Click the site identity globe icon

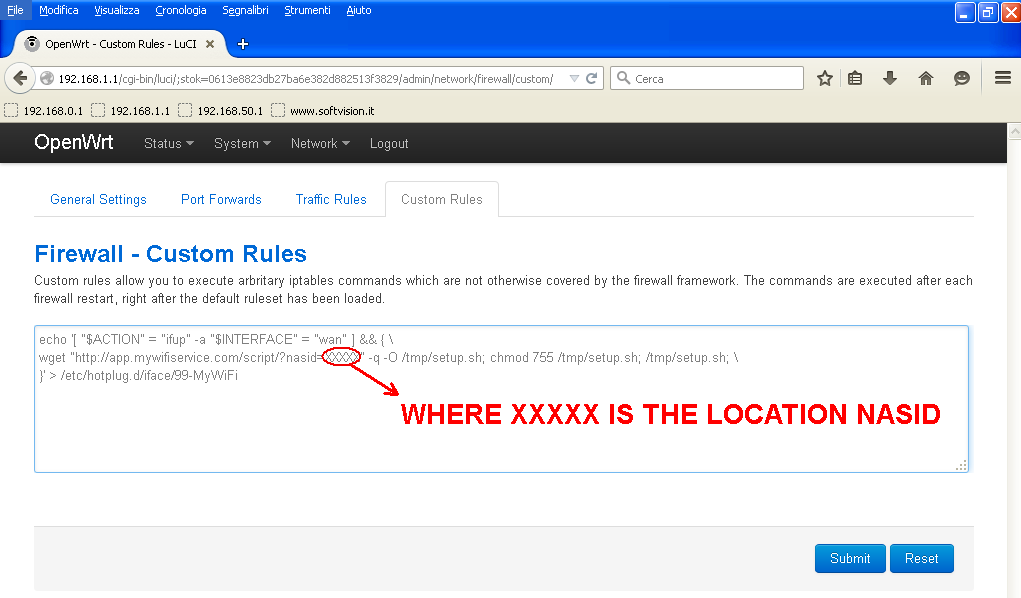(47, 79)
